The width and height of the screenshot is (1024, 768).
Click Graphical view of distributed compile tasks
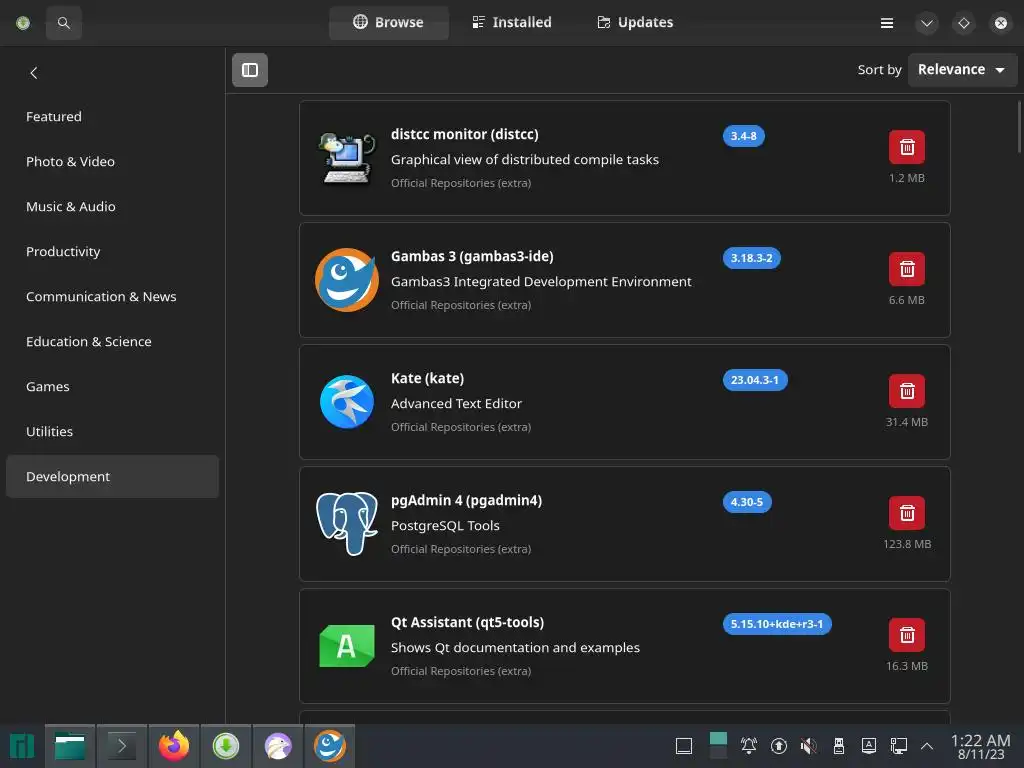pyautogui.click(x=524, y=159)
